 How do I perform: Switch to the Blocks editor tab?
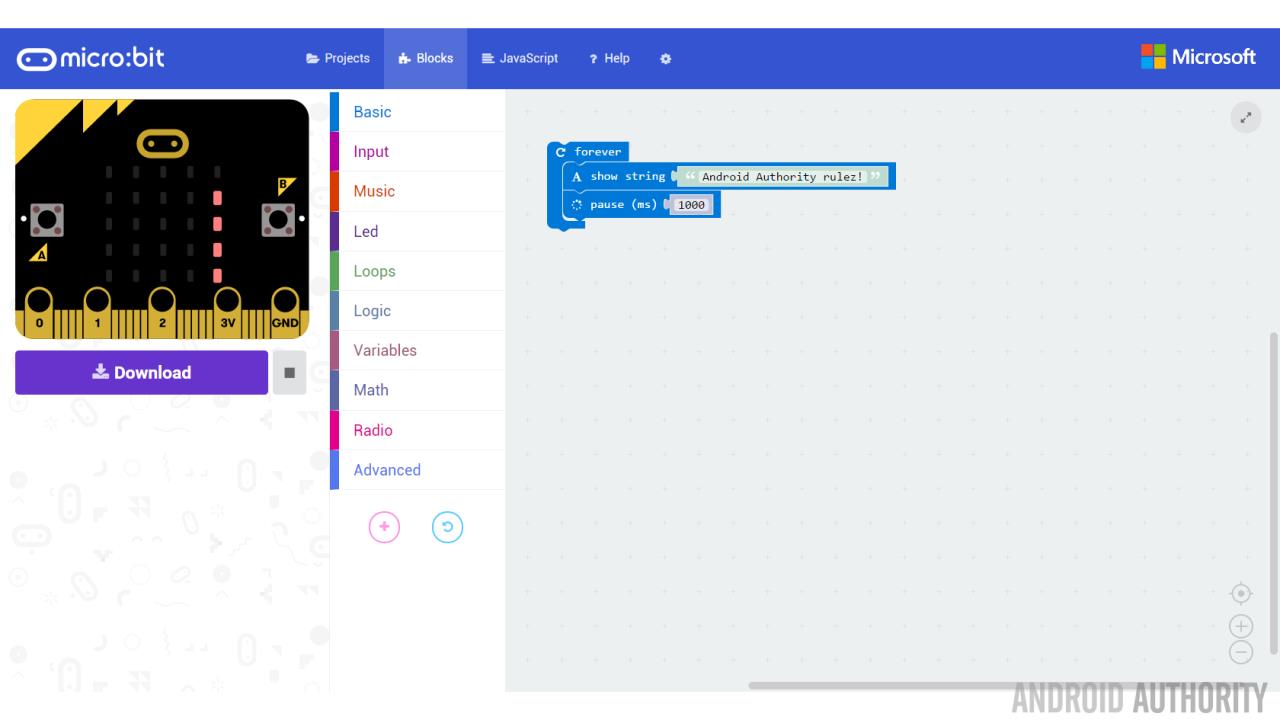(x=425, y=59)
